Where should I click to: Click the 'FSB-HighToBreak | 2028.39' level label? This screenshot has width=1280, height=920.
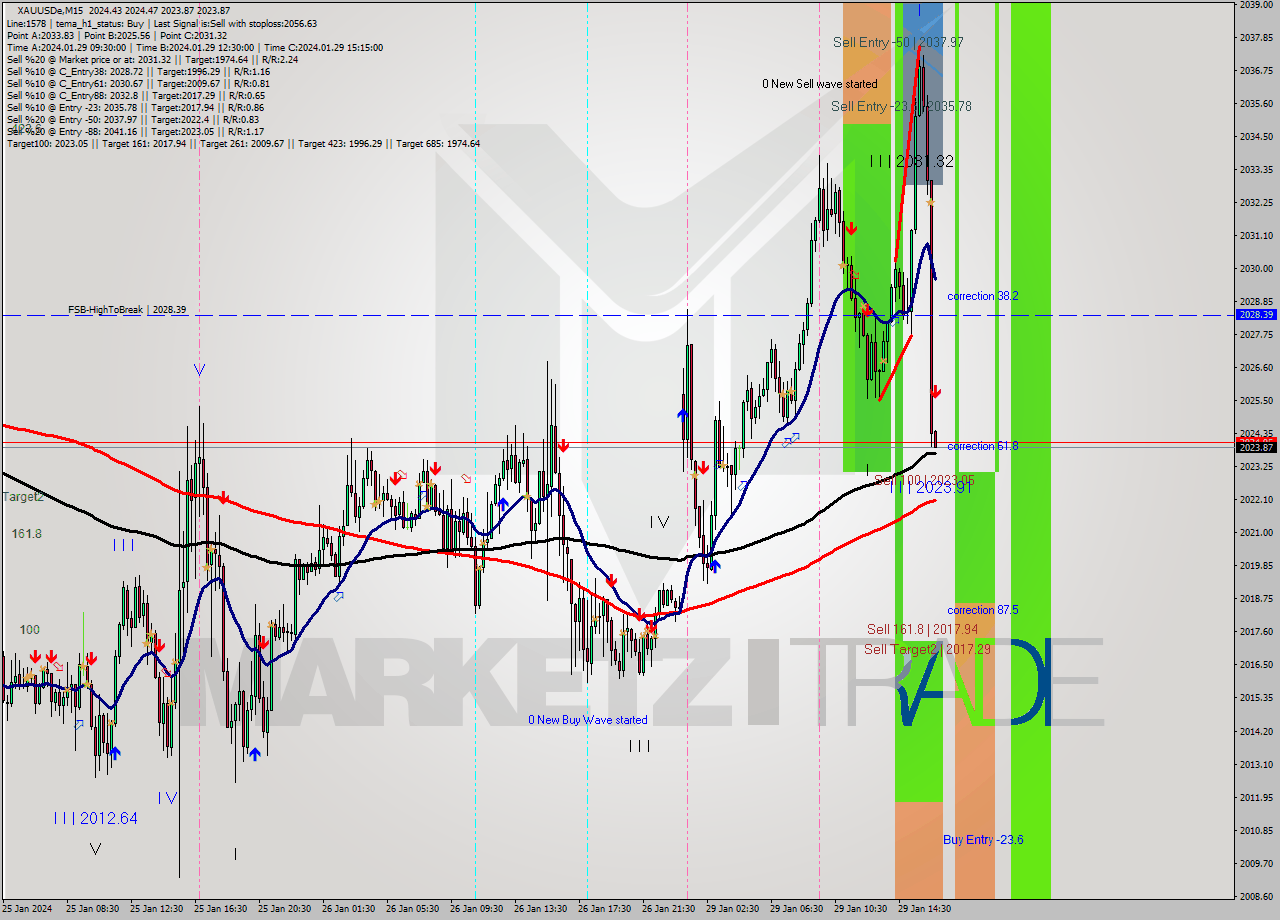pyautogui.click(x=127, y=310)
